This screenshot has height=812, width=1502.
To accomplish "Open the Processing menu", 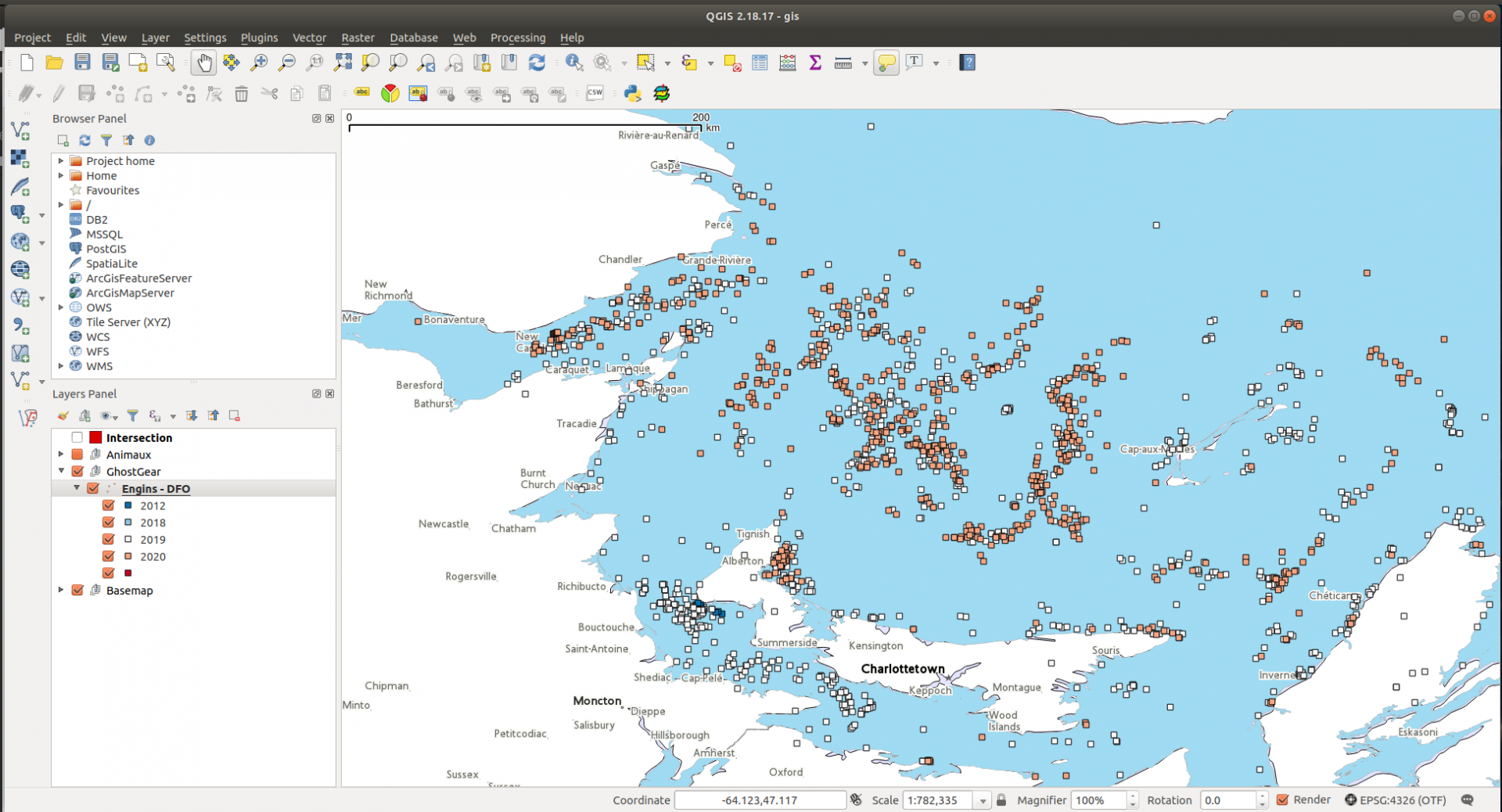I will tap(517, 38).
